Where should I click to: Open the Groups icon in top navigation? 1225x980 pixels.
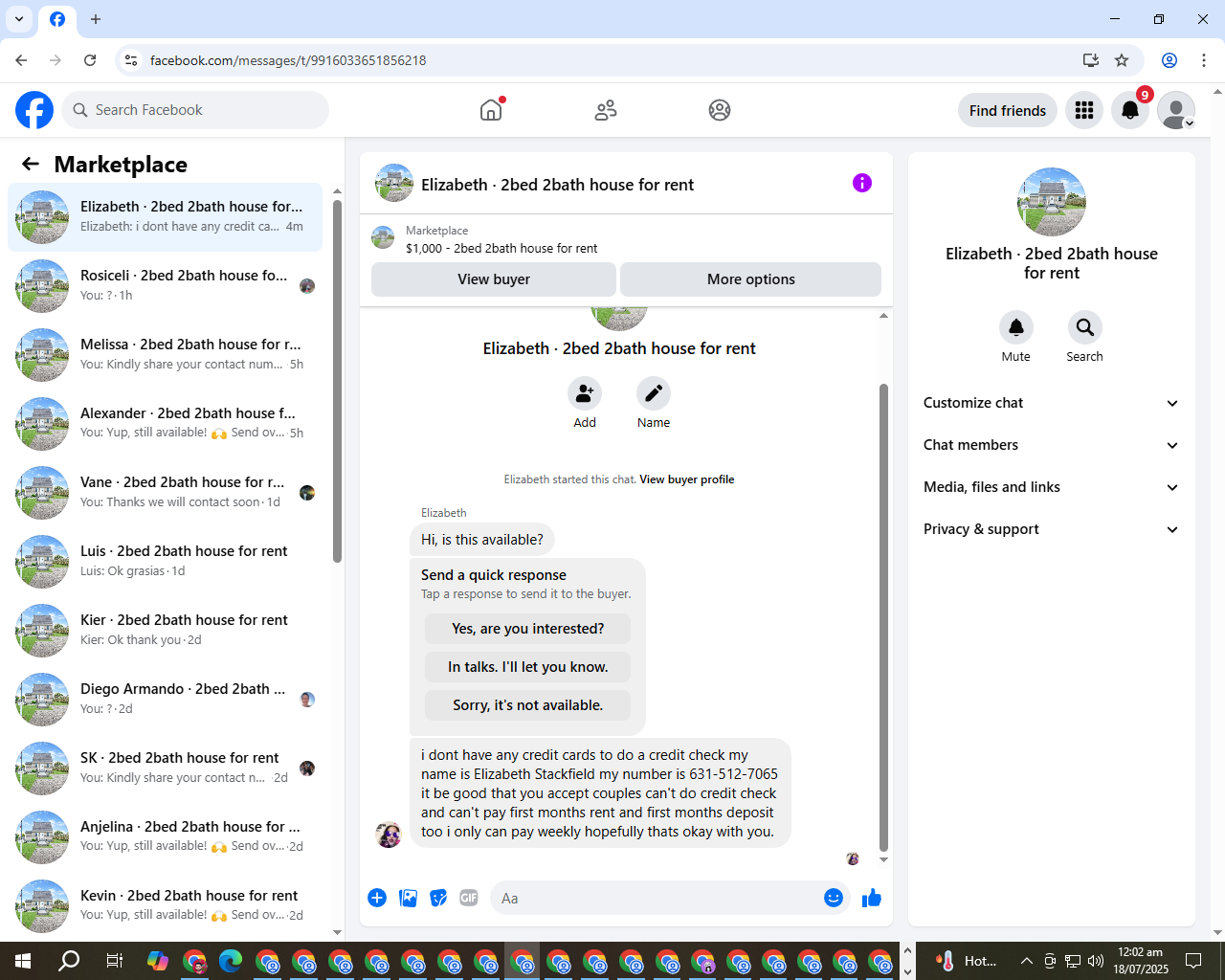tap(720, 110)
